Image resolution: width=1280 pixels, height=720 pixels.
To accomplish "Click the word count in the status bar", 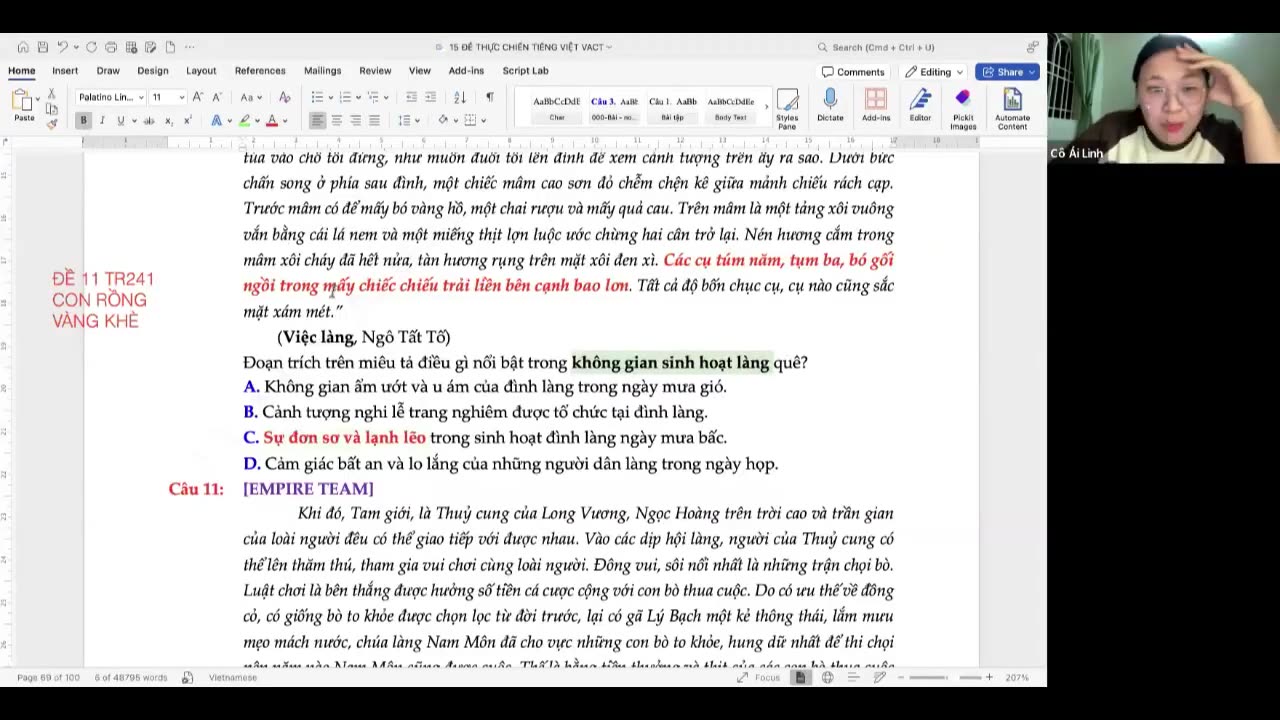I will click(132, 678).
